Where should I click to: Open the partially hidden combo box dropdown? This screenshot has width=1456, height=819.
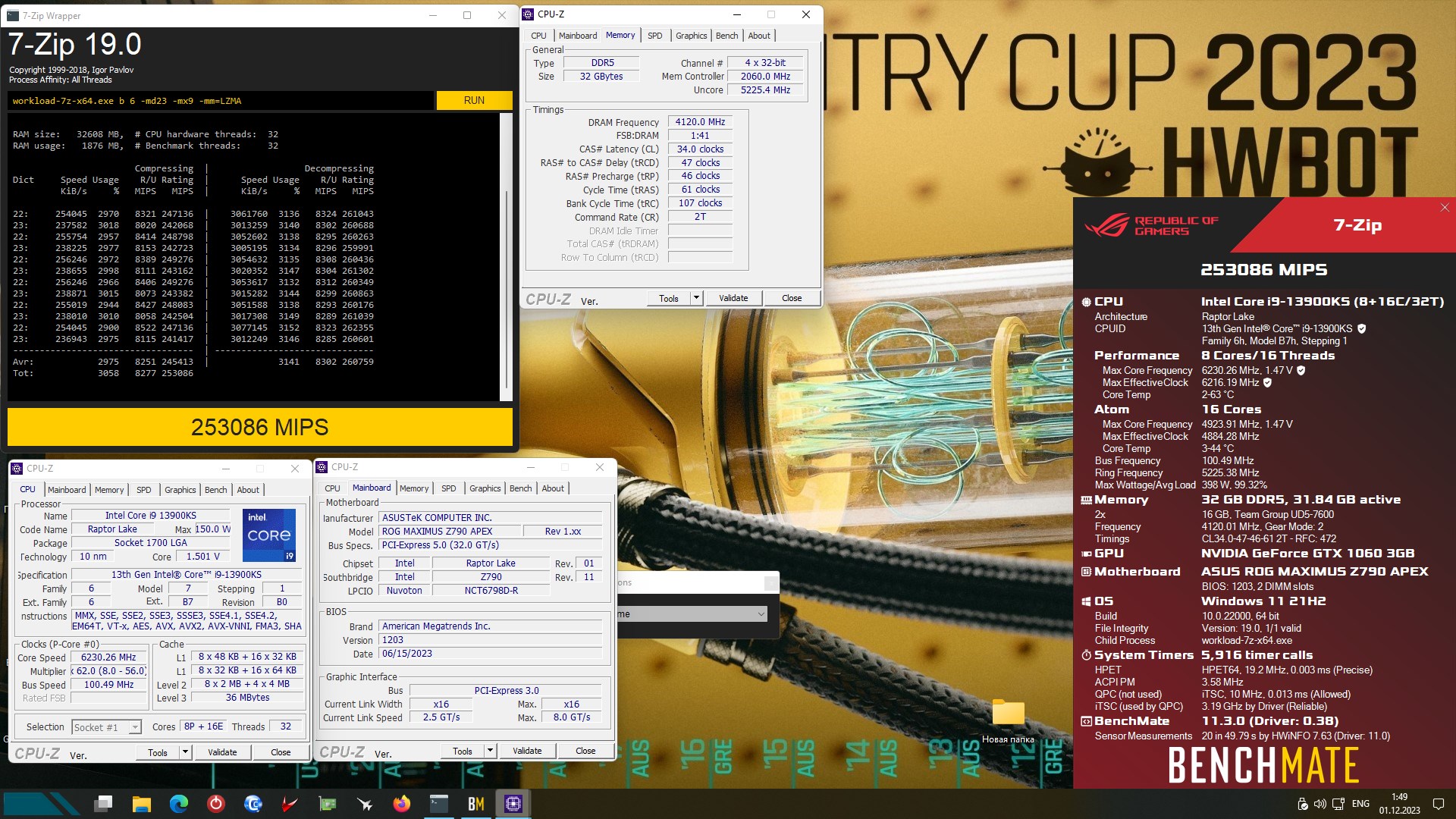click(761, 614)
